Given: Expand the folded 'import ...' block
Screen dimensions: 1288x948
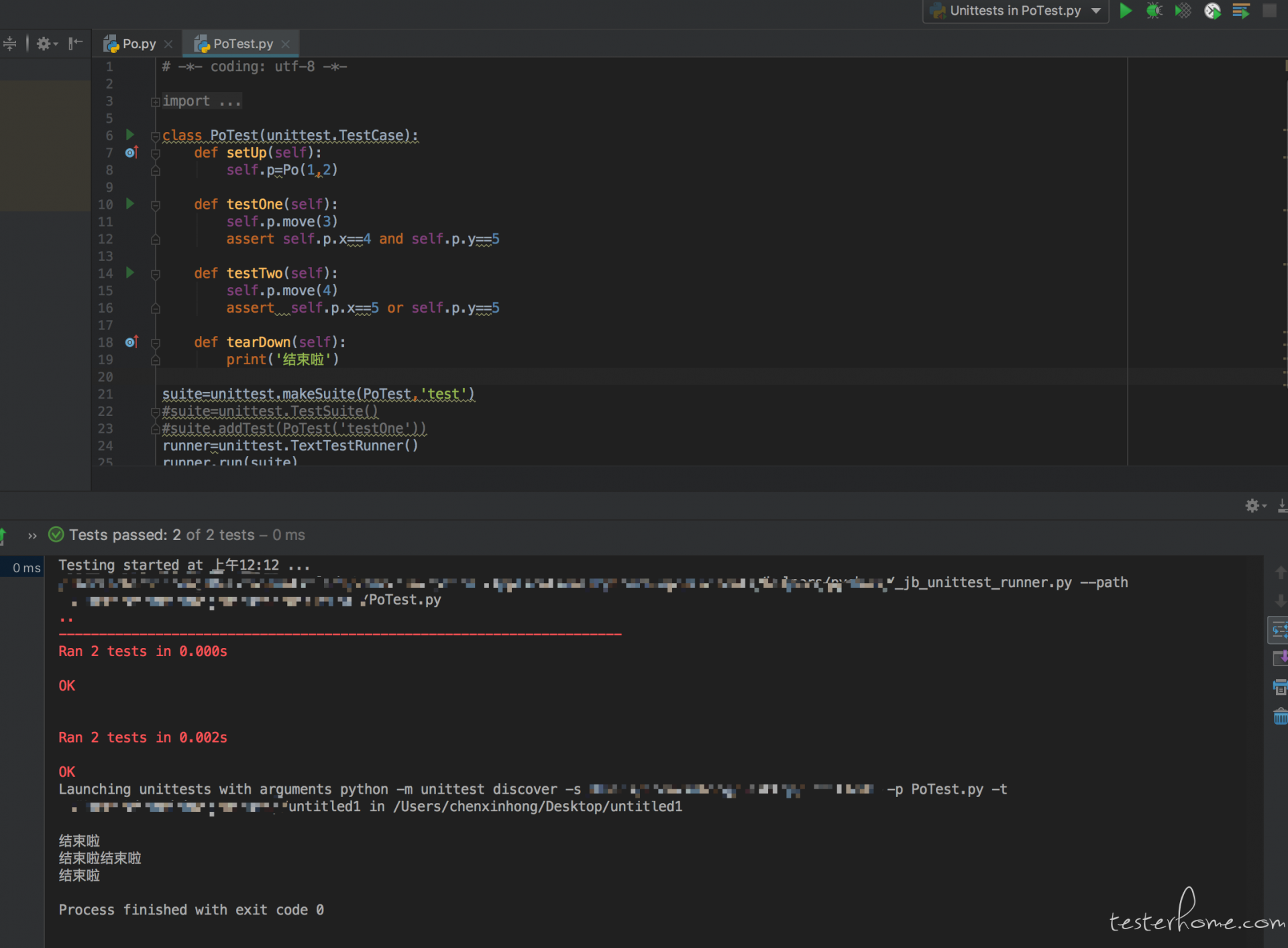Looking at the screenshot, I should pos(155,102).
